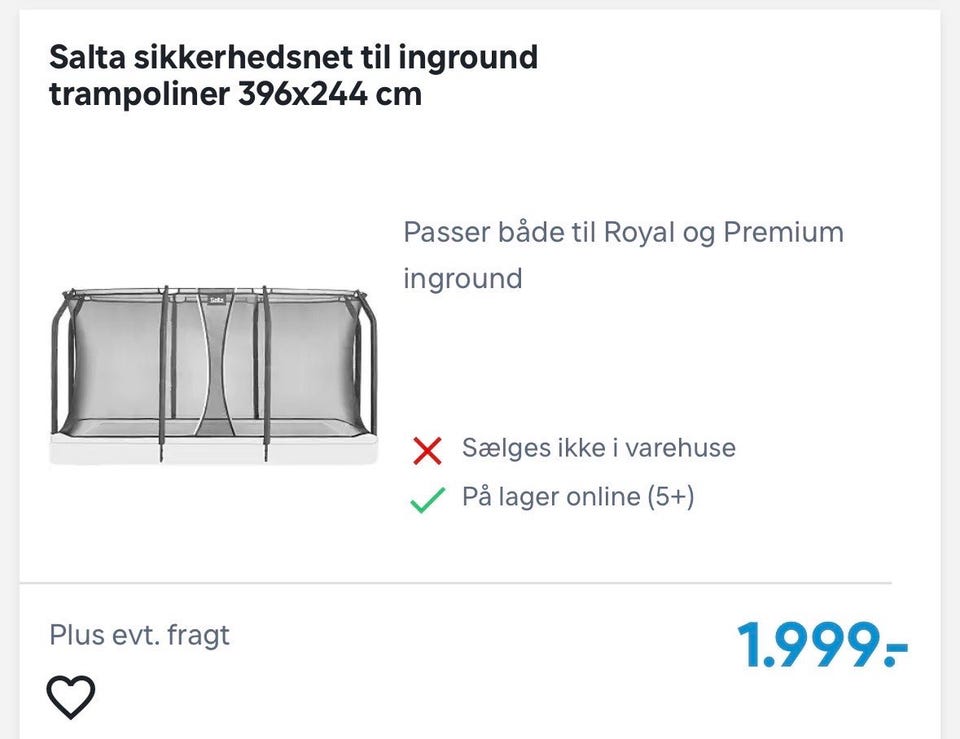960x739 pixels.
Task: Click 'inground' on the description's second line
Action: [463, 278]
